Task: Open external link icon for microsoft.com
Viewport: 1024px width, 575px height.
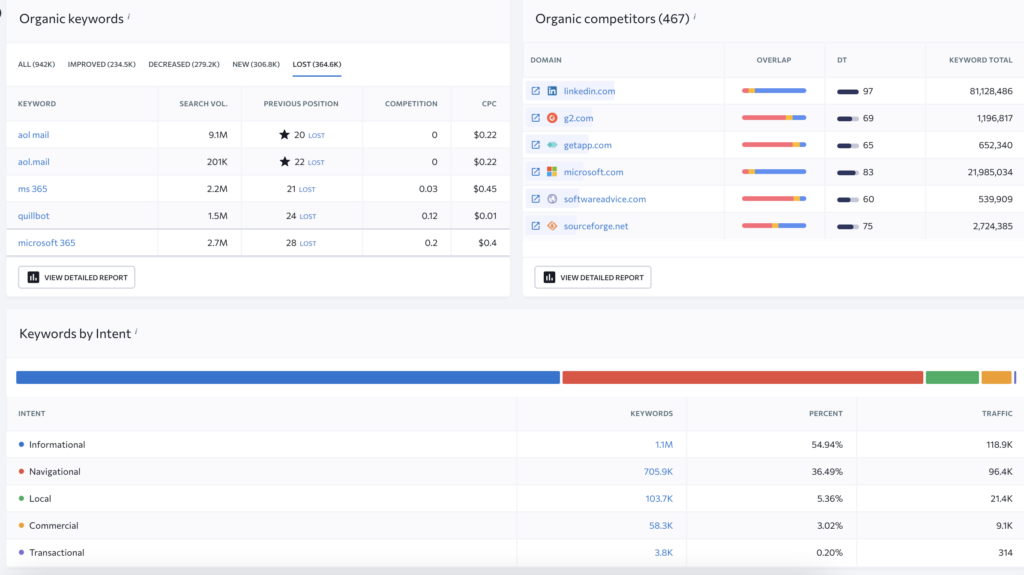Action: [x=536, y=172]
